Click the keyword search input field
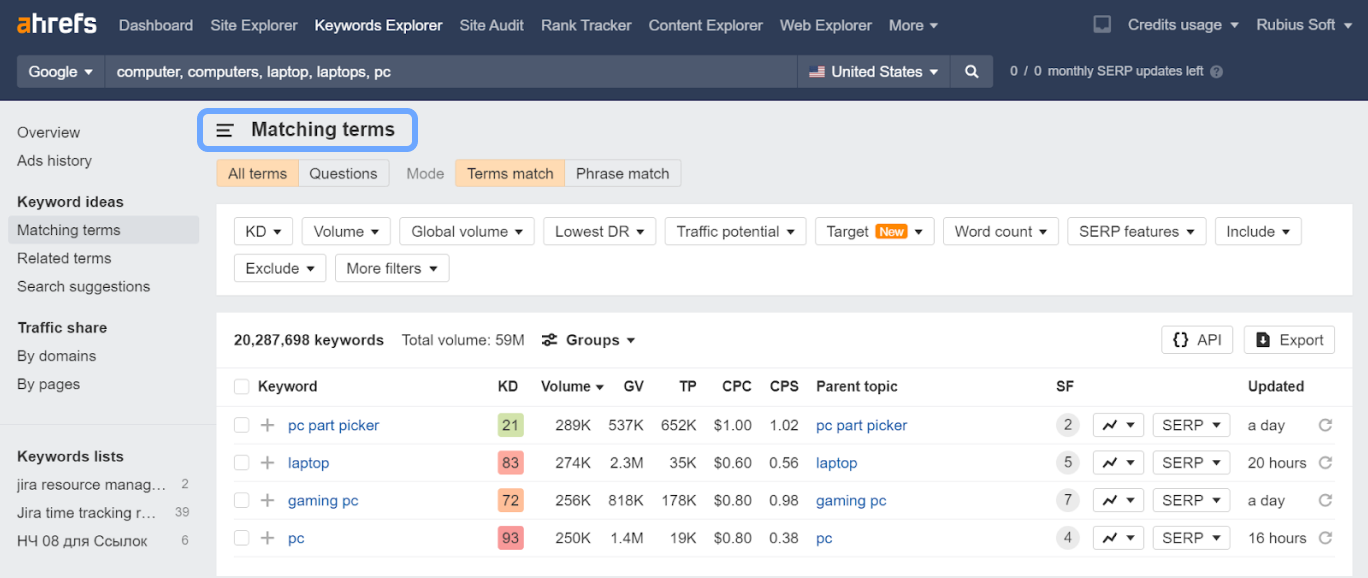Image resolution: width=1368 pixels, height=578 pixels. pos(450,72)
